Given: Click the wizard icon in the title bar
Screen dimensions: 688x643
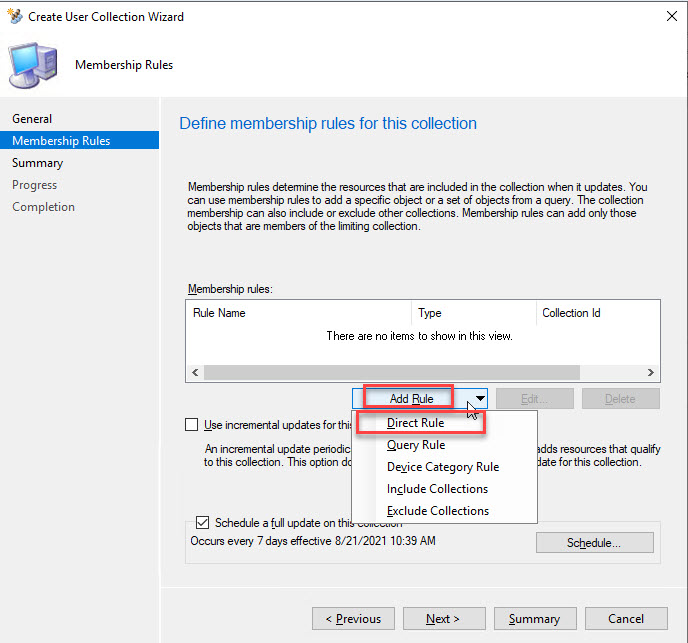Looking at the screenshot, I should [x=14, y=16].
